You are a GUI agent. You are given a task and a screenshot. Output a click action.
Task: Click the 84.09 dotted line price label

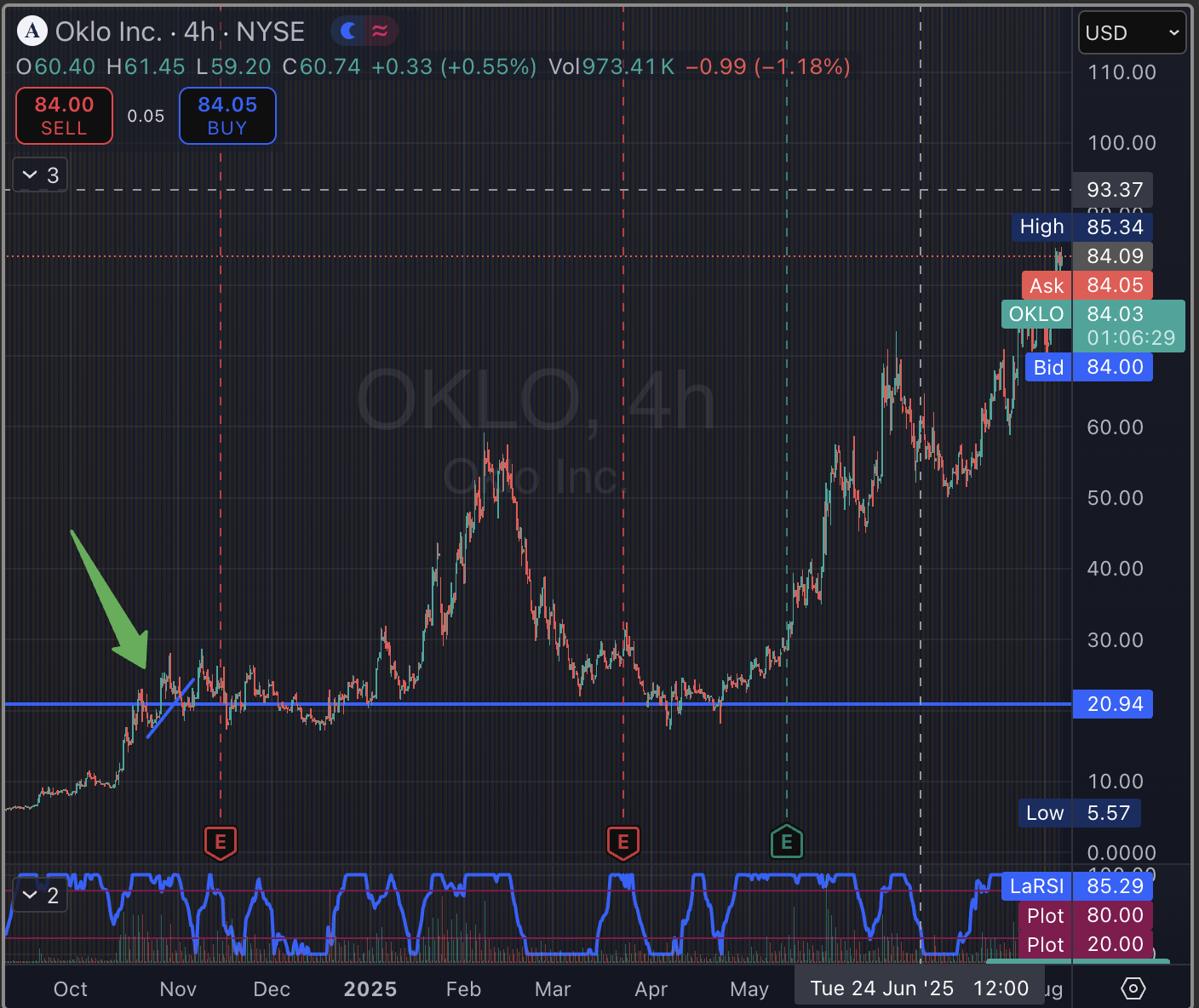coord(1114,256)
